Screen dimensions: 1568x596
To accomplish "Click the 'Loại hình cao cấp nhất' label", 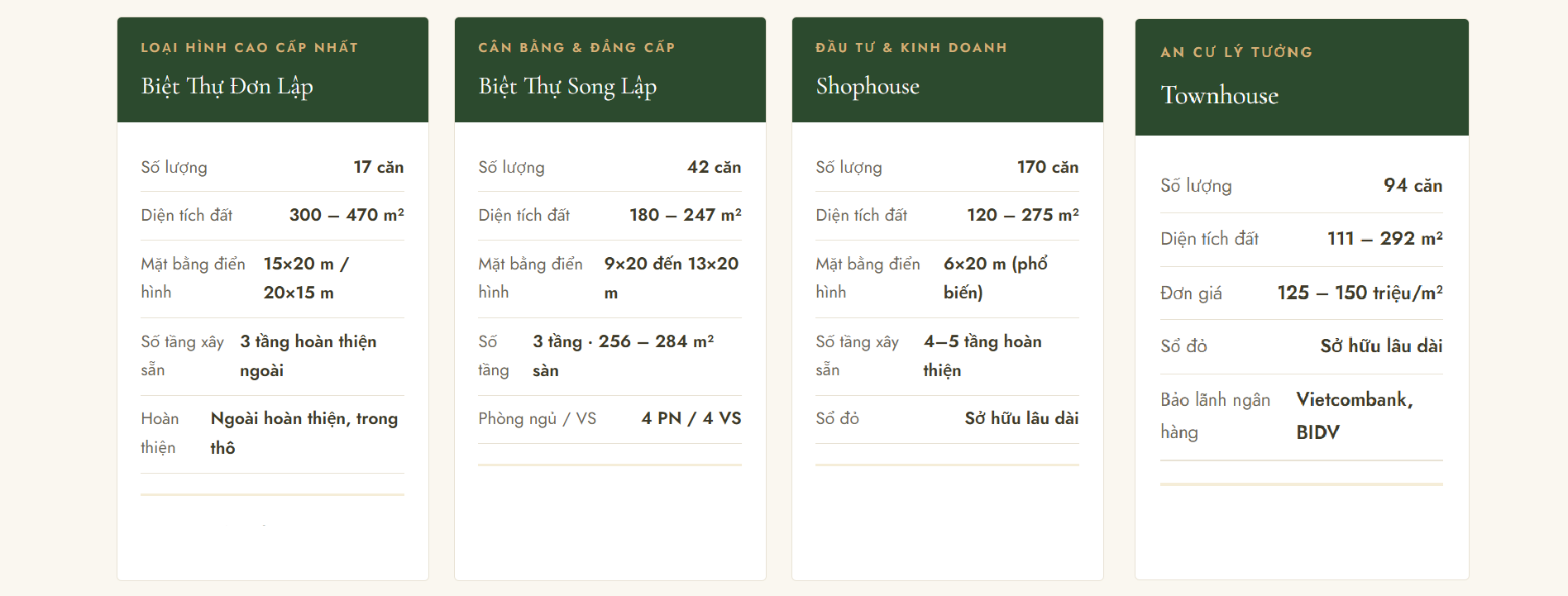I will 249,48.
